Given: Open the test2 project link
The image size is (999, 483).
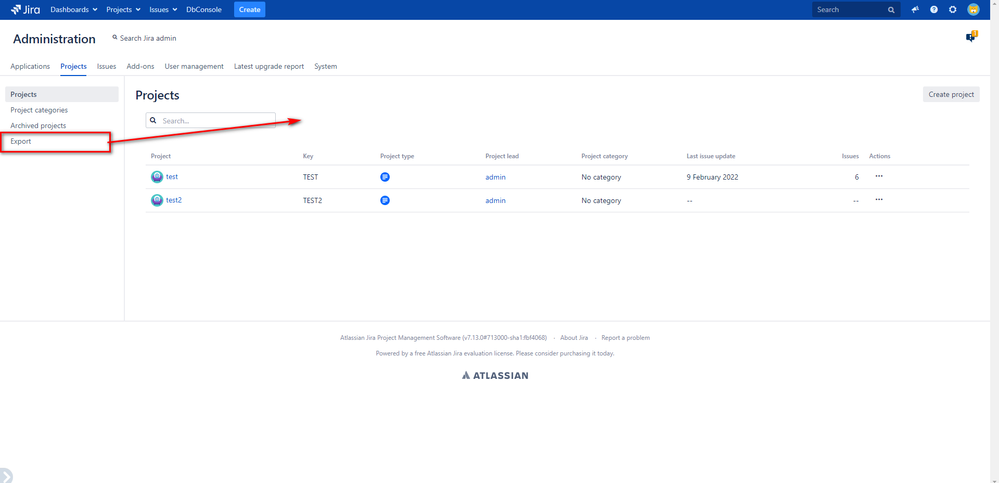Looking at the screenshot, I should click(174, 200).
